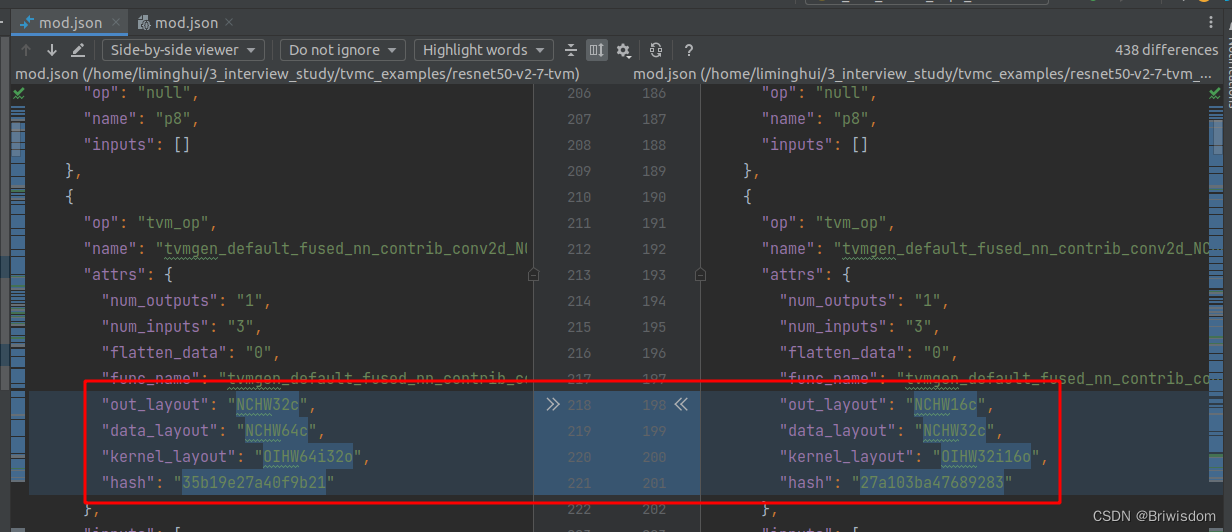Image resolution: width=1232 pixels, height=532 pixels.
Task: Apply right change to left with « arrow
Action: (681, 404)
